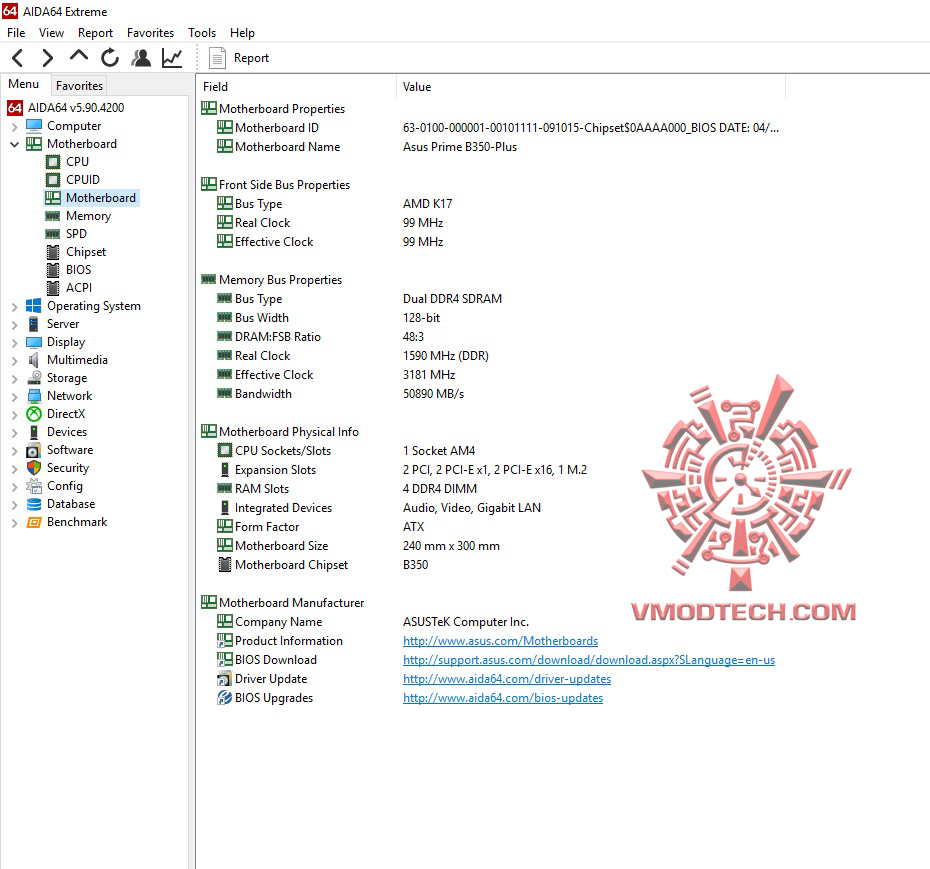Viewport: 930px width, 869px height.
Task: Open the Report menu
Action: [95, 33]
